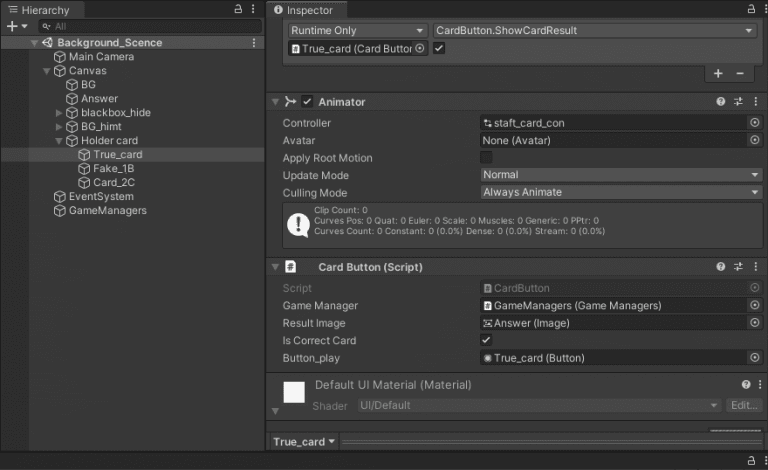This screenshot has height=470, width=768.
Task: Click the object picker for Result Image field
Action: pos(755,323)
